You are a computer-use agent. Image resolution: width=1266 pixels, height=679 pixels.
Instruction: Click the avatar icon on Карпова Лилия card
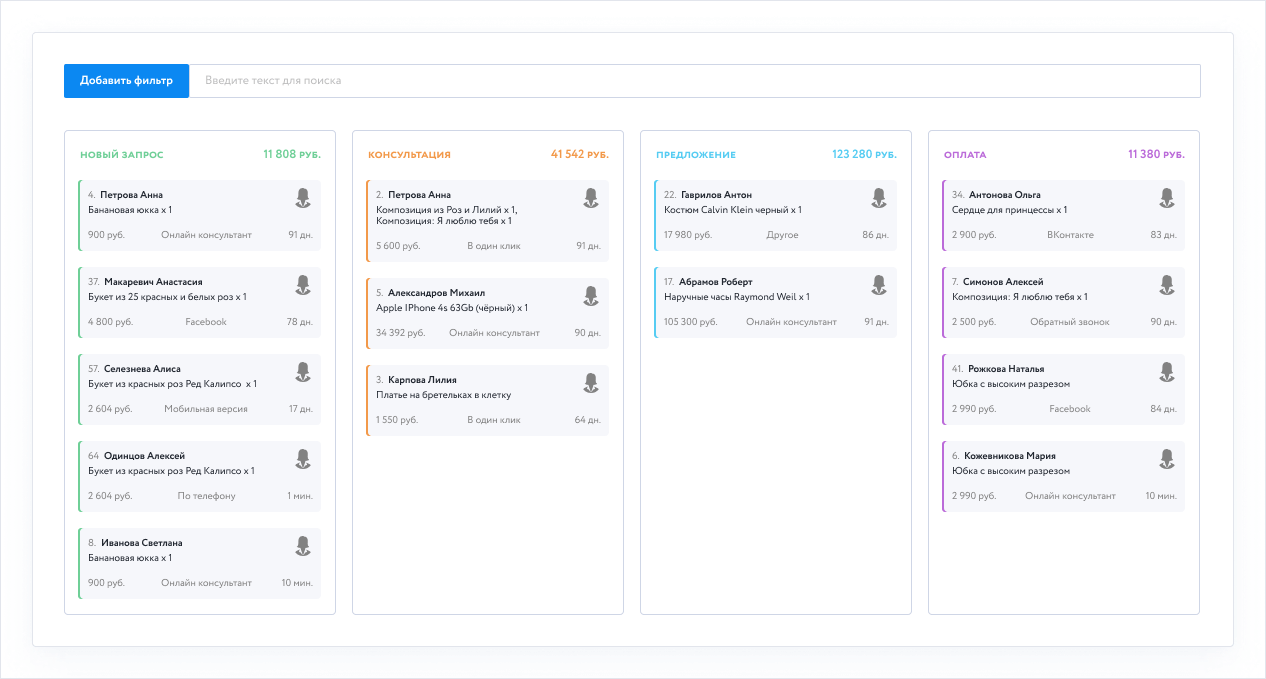pos(591,382)
